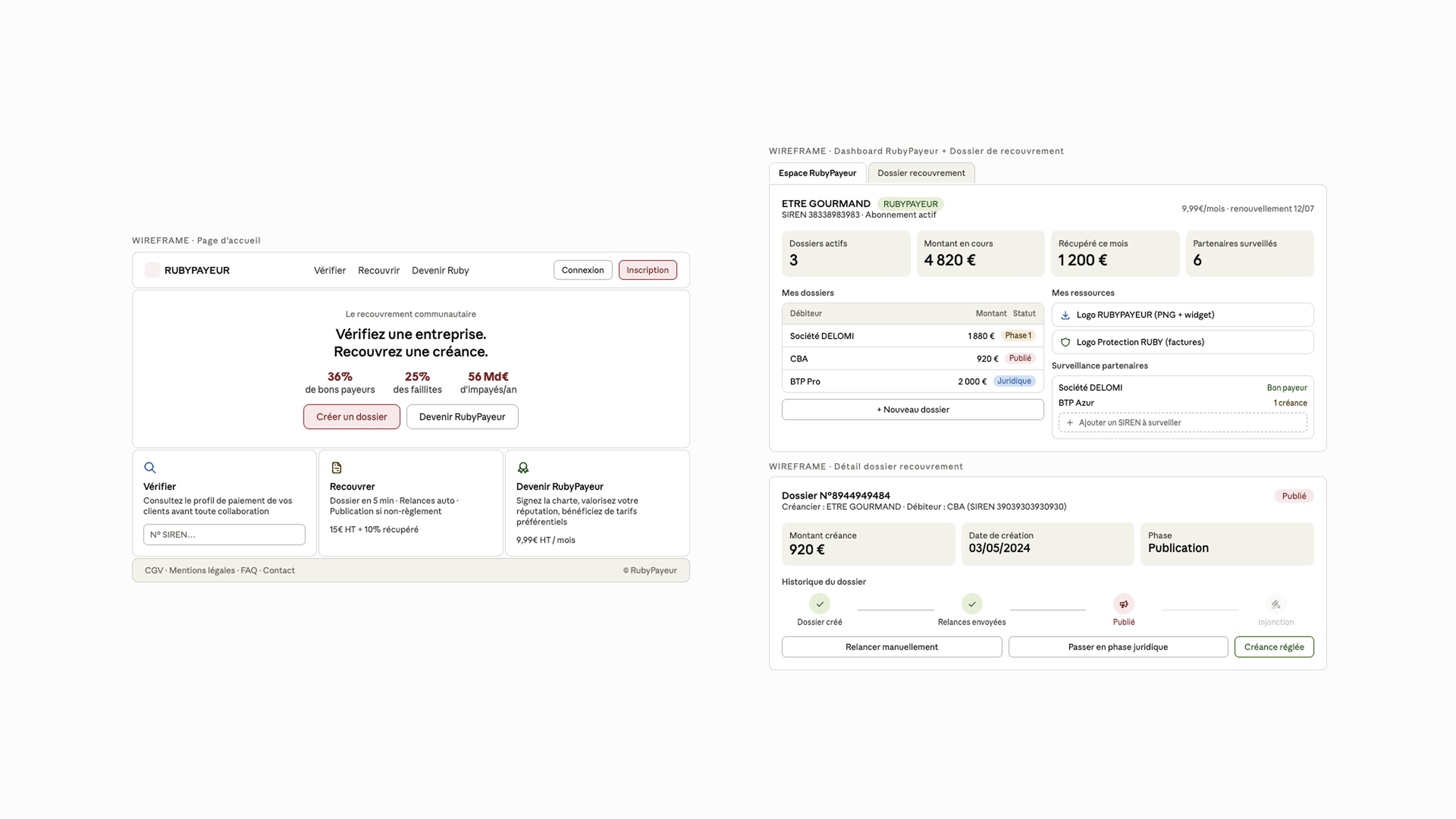Click the 36% de bons payeurs stat
The height and width of the screenshot is (819, 1456).
(340, 383)
